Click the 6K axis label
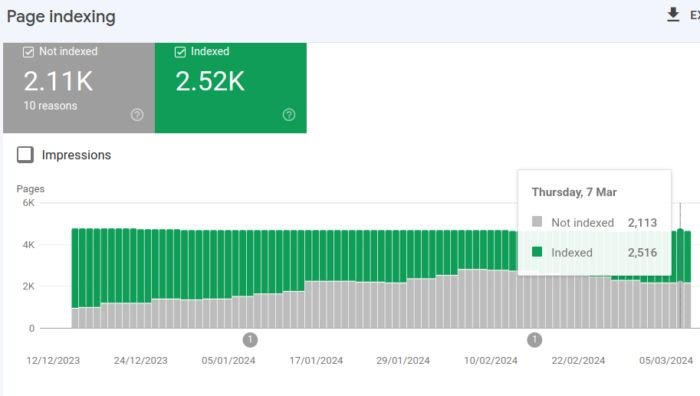Image resolution: width=700 pixels, height=396 pixels. point(29,203)
